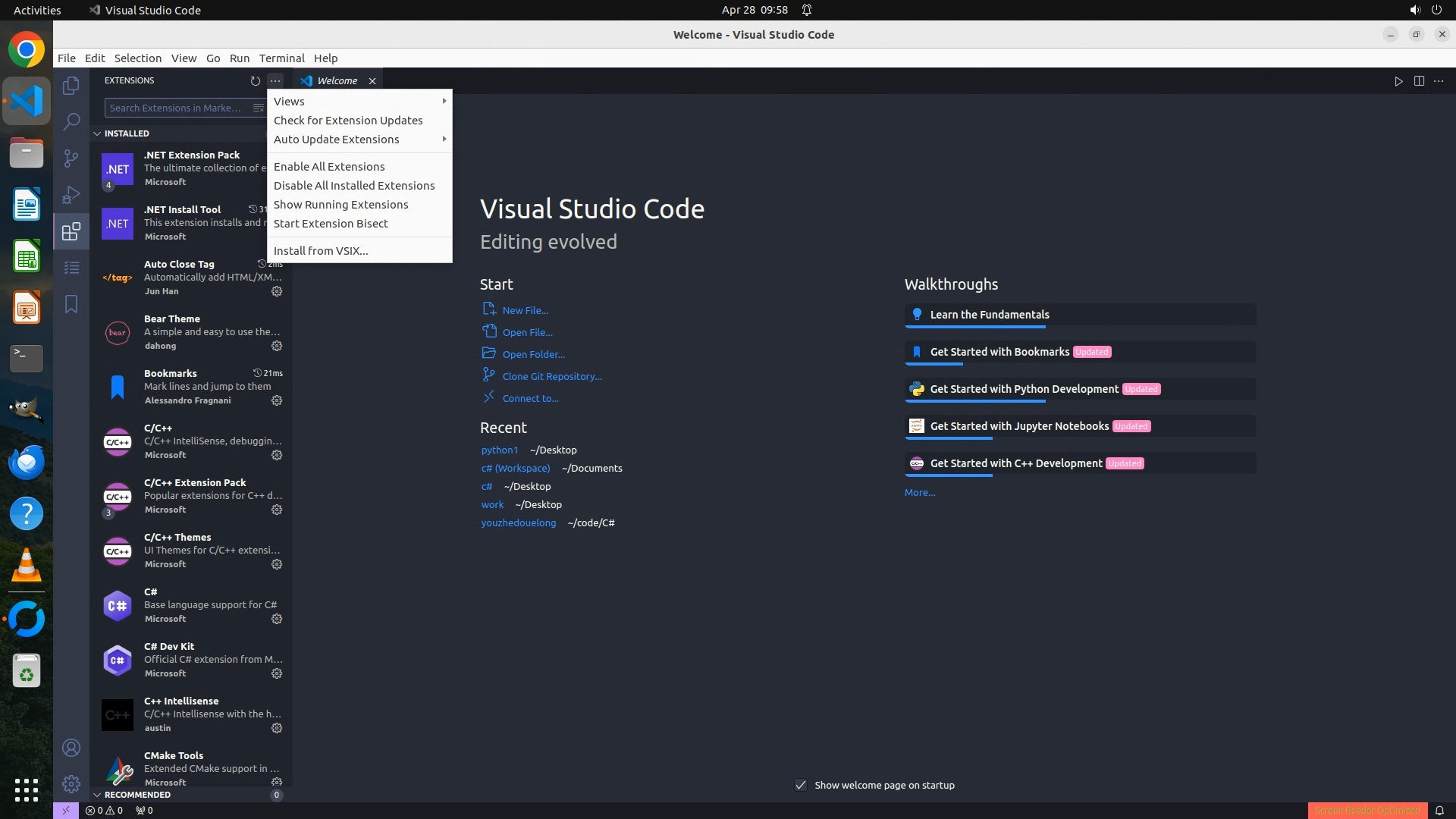Collapse the INSTALLED extensions section
Image resolution: width=1456 pixels, height=819 pixels.
pos(97,133)
